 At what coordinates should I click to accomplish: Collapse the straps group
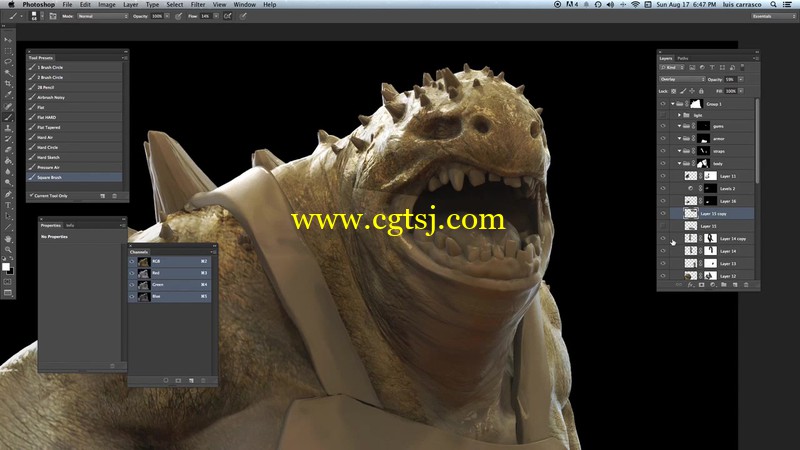click(x=679, y=151)
